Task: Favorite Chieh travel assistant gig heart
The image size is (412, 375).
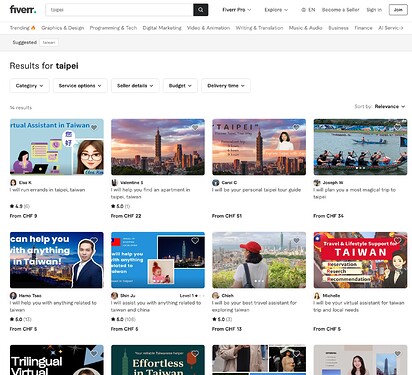Action: 296,240
